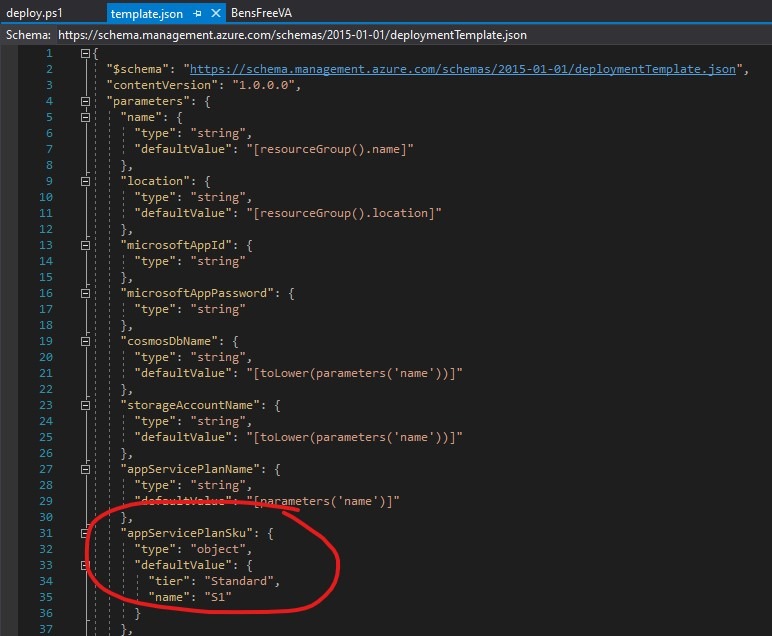Screen dimensions: 772x636
Task: Fold the "microsoftAppId" block
Action: [x=85, y=245]
